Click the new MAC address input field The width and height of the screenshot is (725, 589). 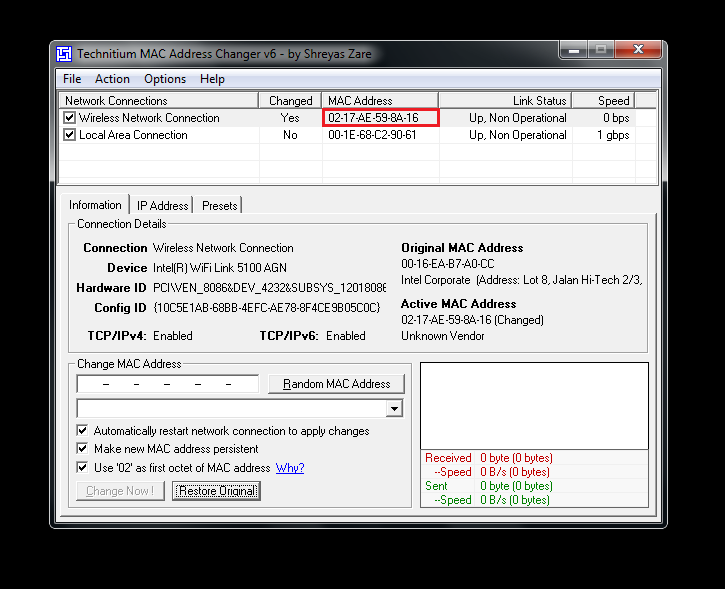click(167, 384)
